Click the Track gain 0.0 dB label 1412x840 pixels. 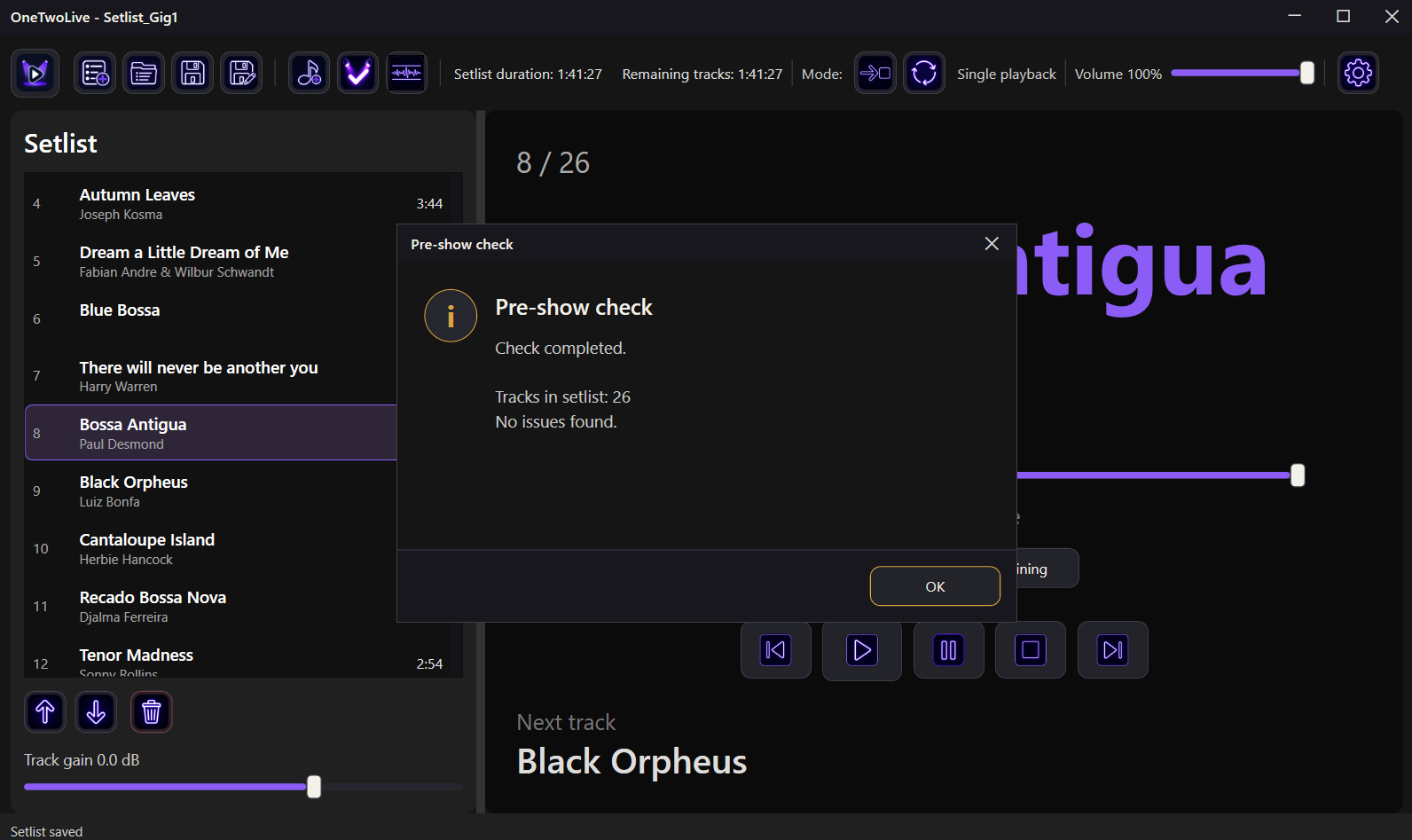point(82,760)
